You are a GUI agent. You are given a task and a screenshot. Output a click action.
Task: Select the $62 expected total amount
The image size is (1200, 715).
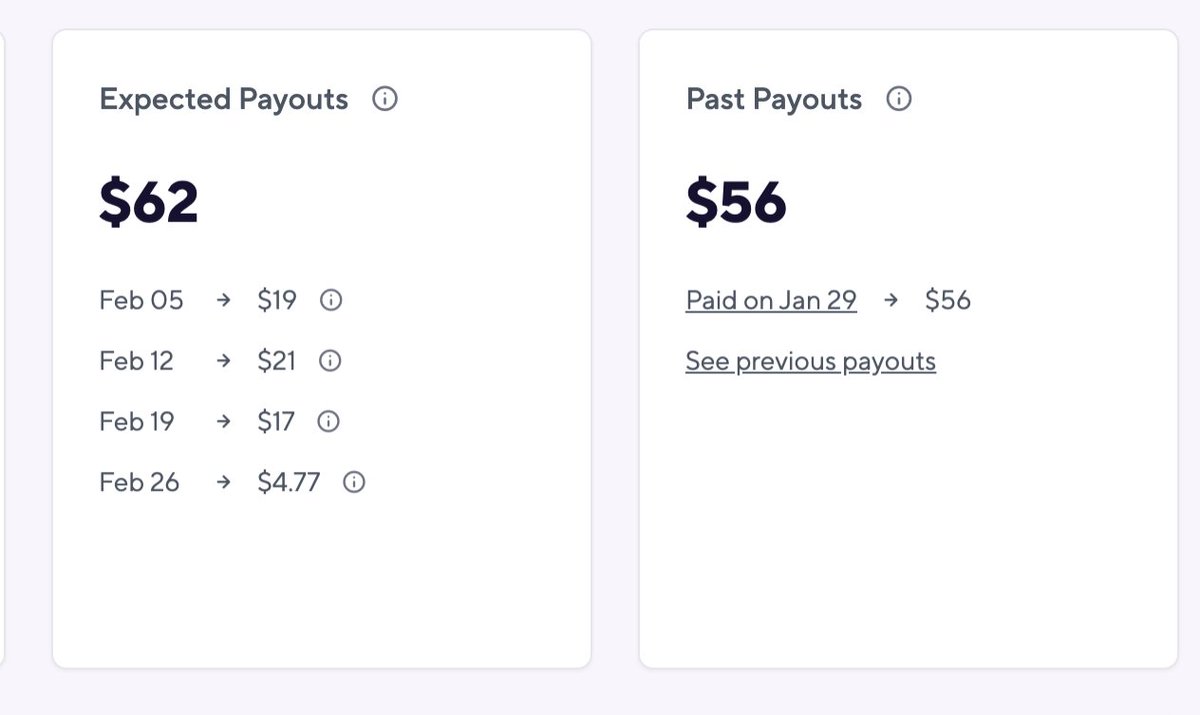point(149,202)
